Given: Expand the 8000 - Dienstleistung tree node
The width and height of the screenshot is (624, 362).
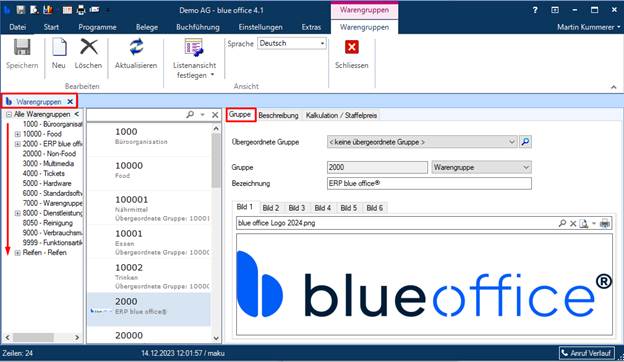Looking at the screenshot, I should pyautogui.click(x=18, y=213).
